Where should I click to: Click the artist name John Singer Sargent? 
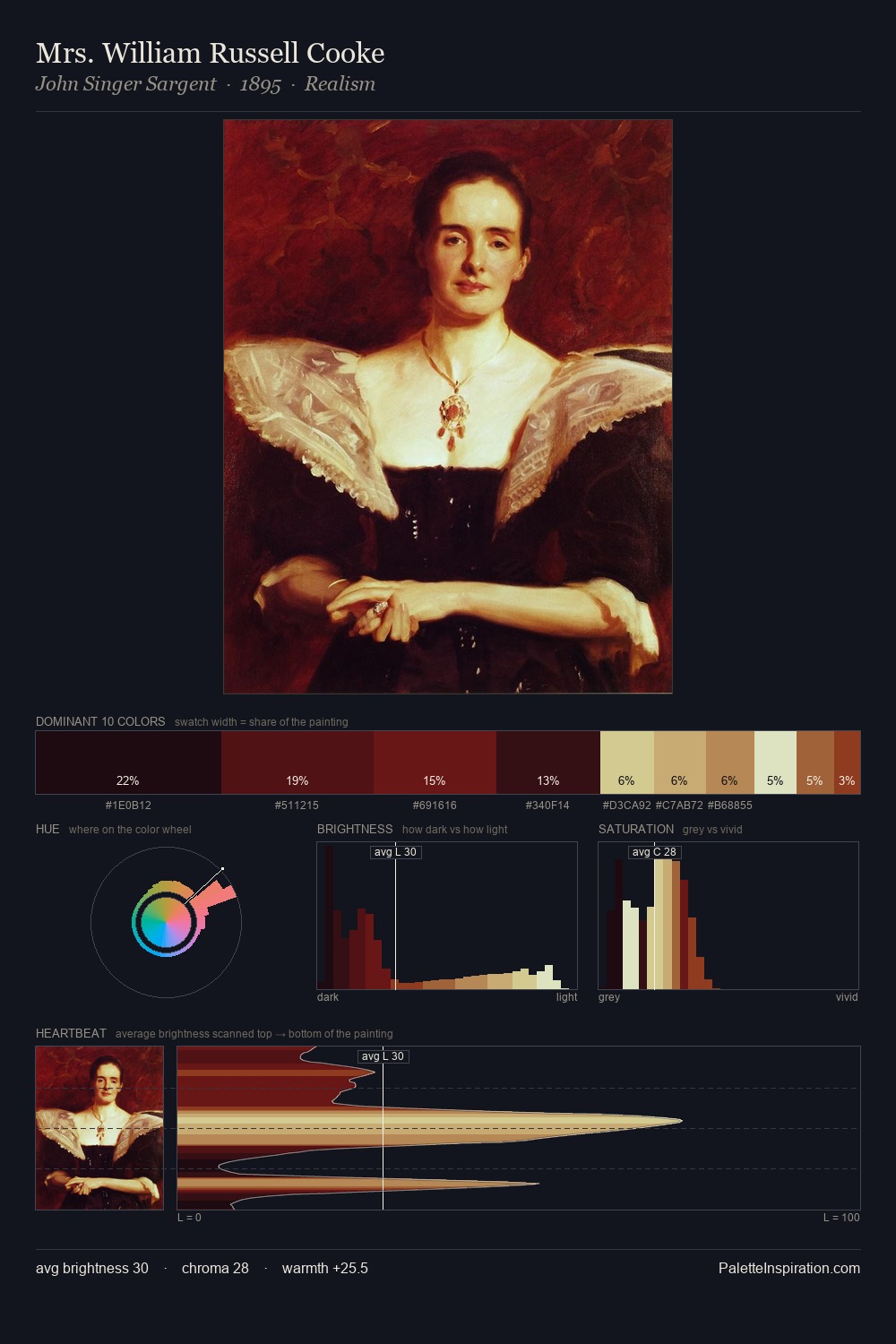(x=125, y=84)
